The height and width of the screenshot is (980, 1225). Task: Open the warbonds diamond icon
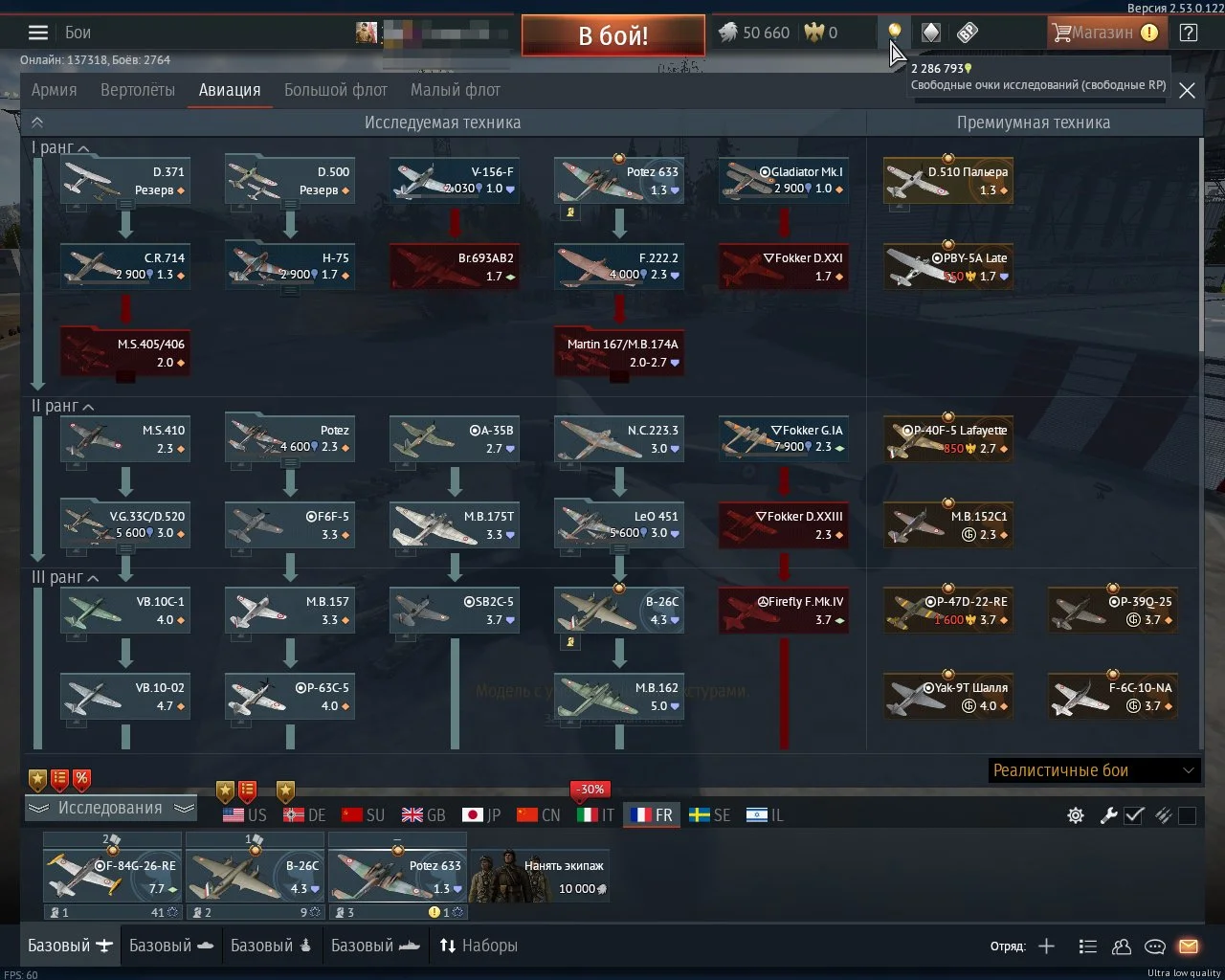click(930, 33)
